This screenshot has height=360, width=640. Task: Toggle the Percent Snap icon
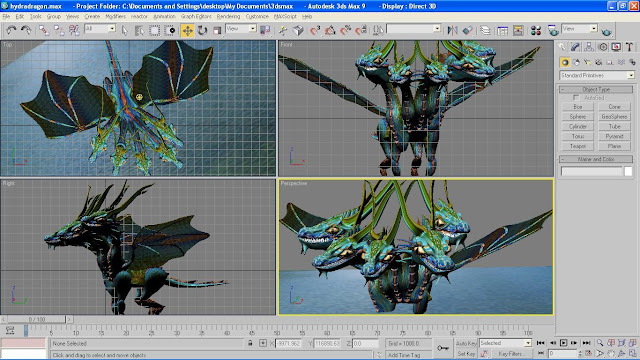click(345, 30)
